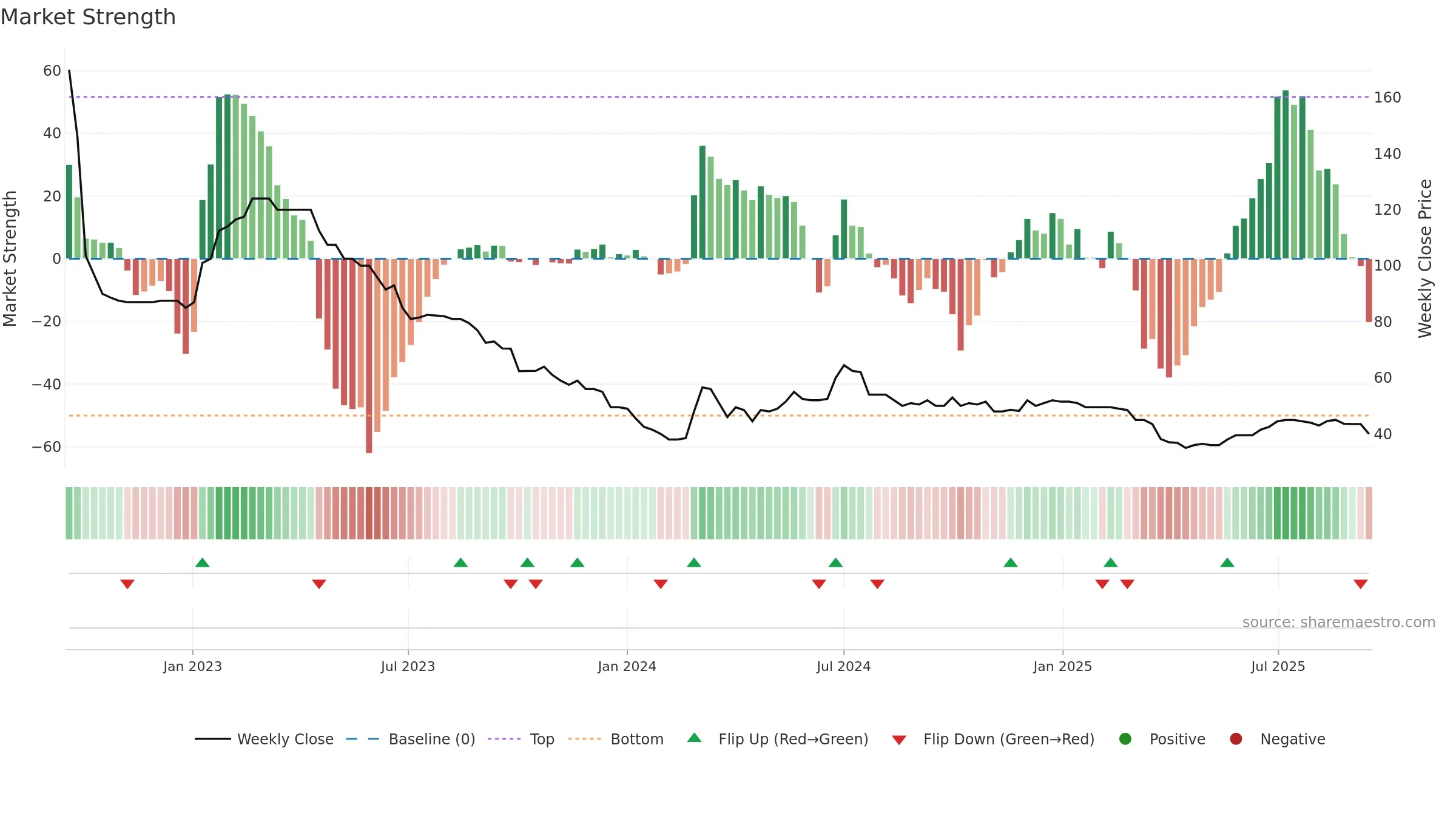Click the Market Strength left axis title
The height and width of the screenshot is (819, 1456).
[10, 258]
